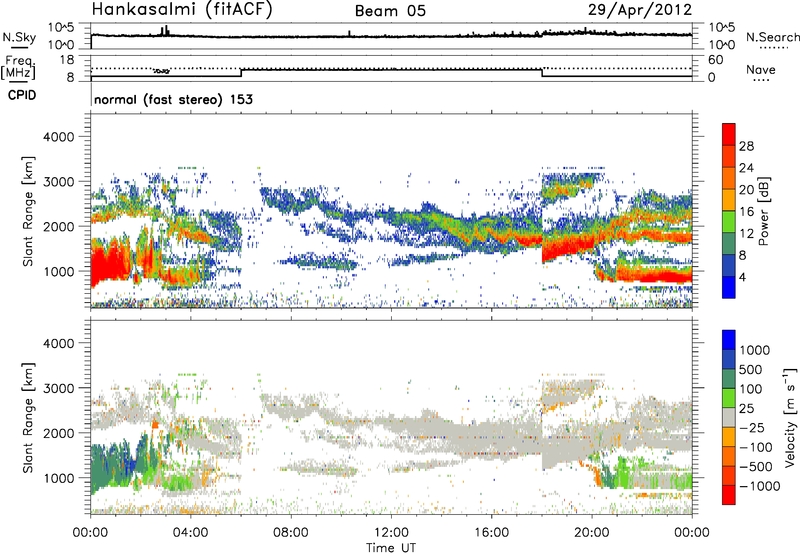Viewport: 800px width, 554px height.
Task: Click the '16:00' time axis label
Action: (491, 533)
